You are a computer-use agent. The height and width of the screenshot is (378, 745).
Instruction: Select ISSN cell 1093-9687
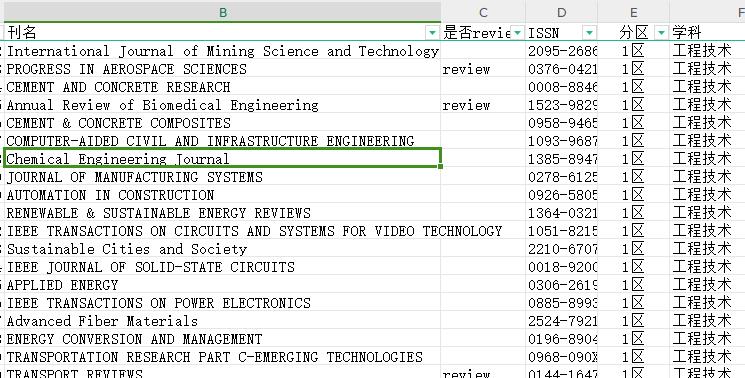tap(562, 141)
